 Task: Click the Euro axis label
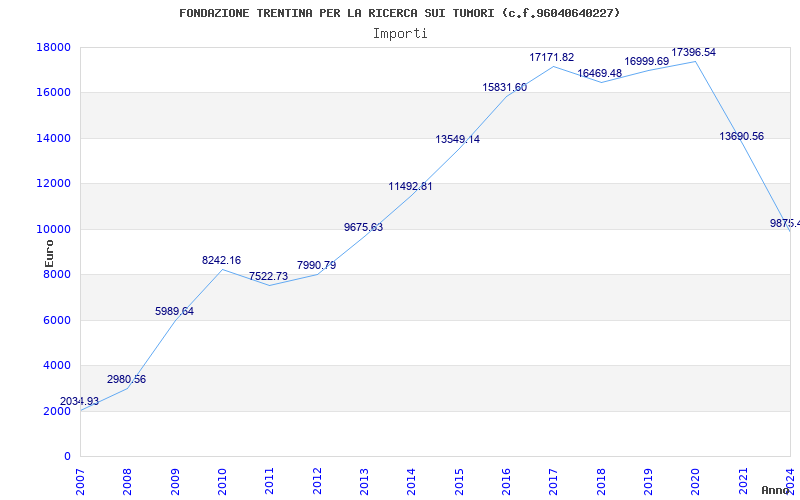pyautogui.click(x=49, y=254)
